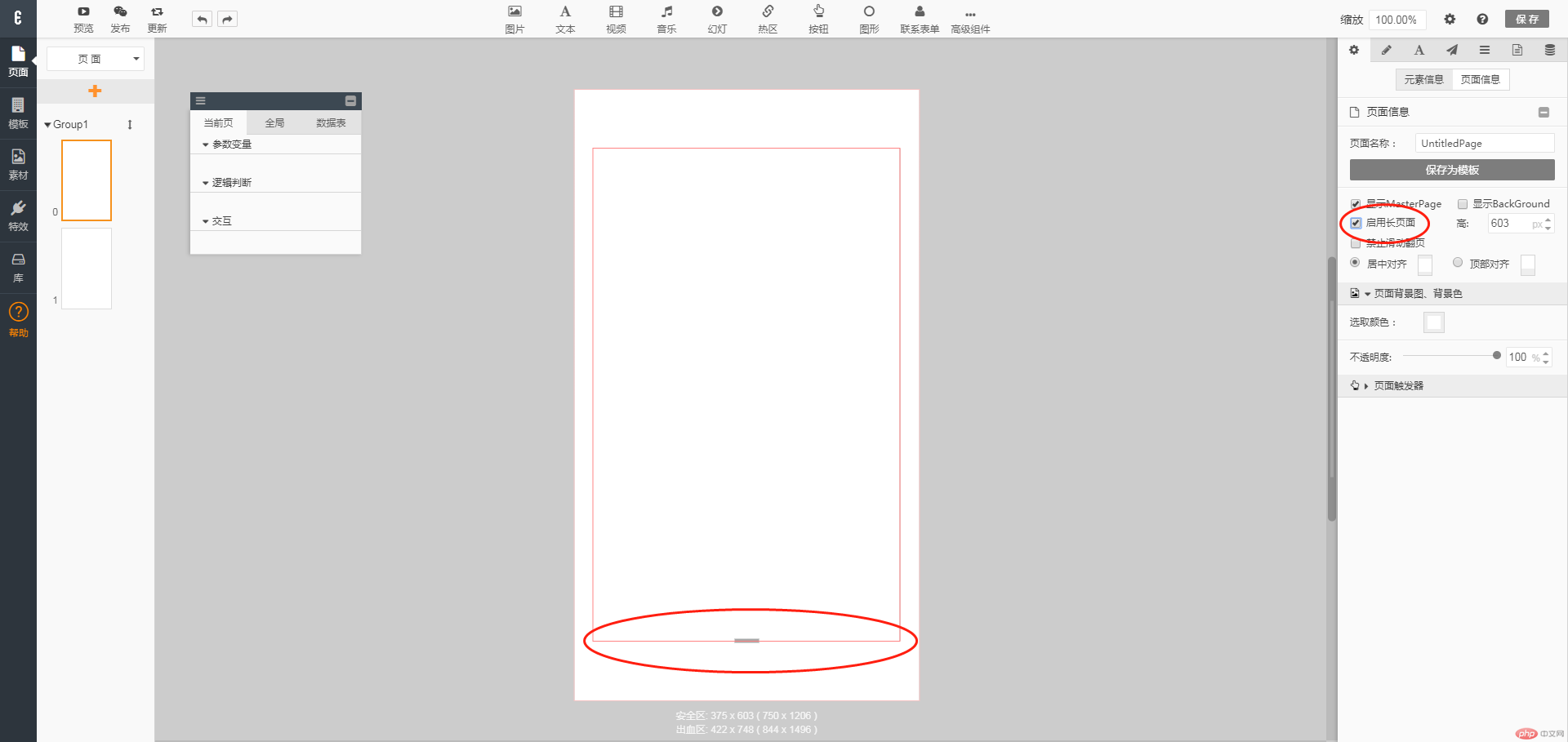Add a 文本 text element

(565, 19)
